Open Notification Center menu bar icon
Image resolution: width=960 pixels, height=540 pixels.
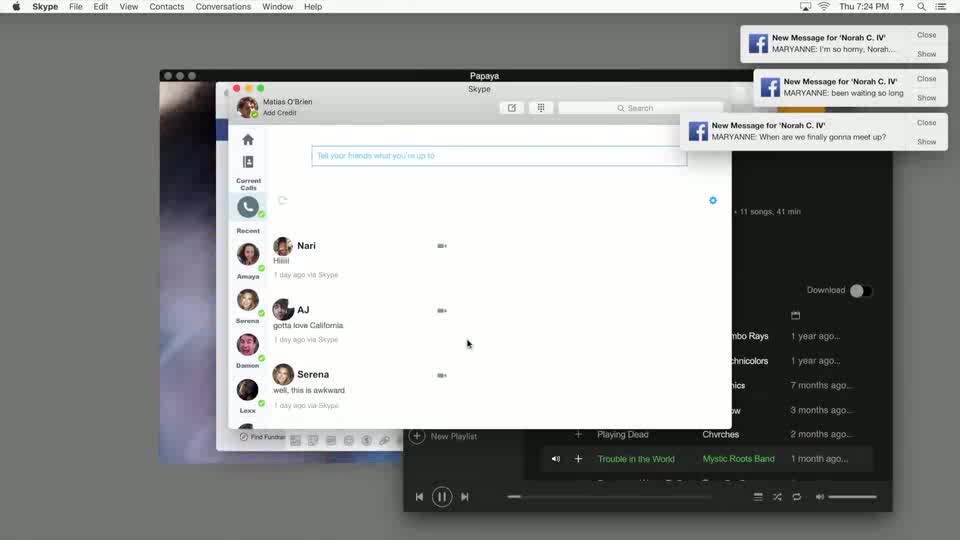tap(941, 7)
